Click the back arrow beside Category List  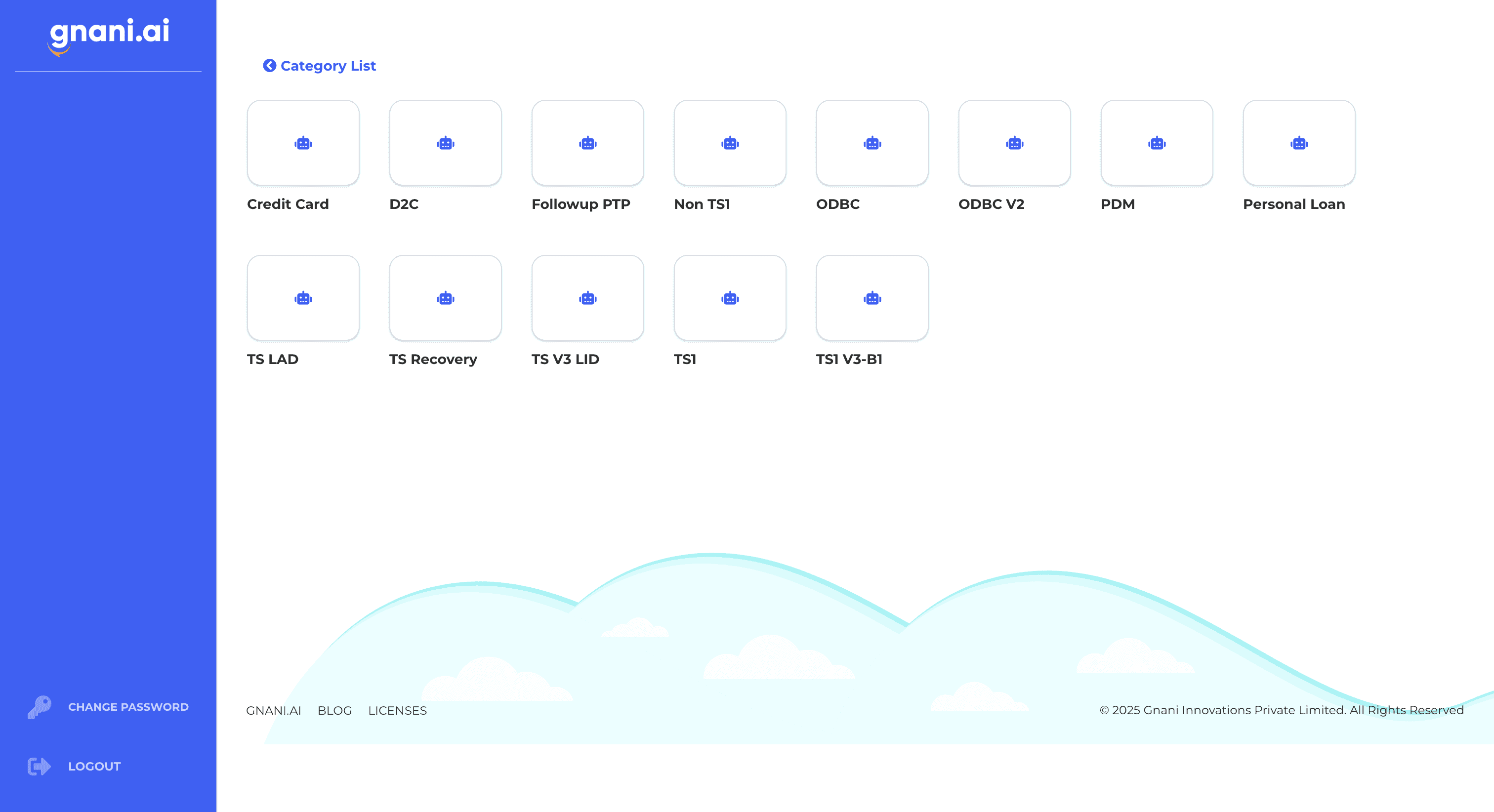pos(269,66)
